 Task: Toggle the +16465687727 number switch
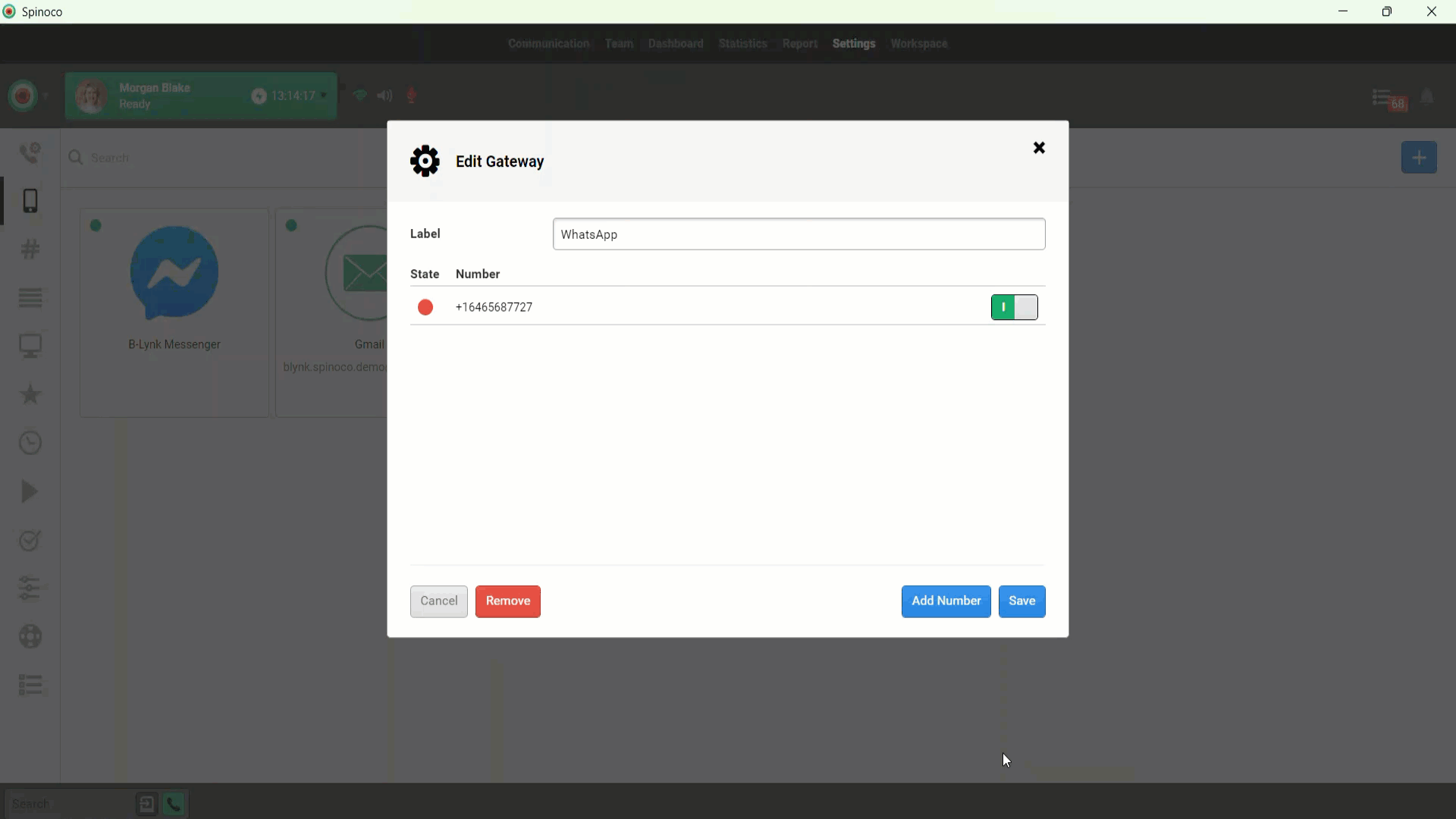(x=1014, y=307)
